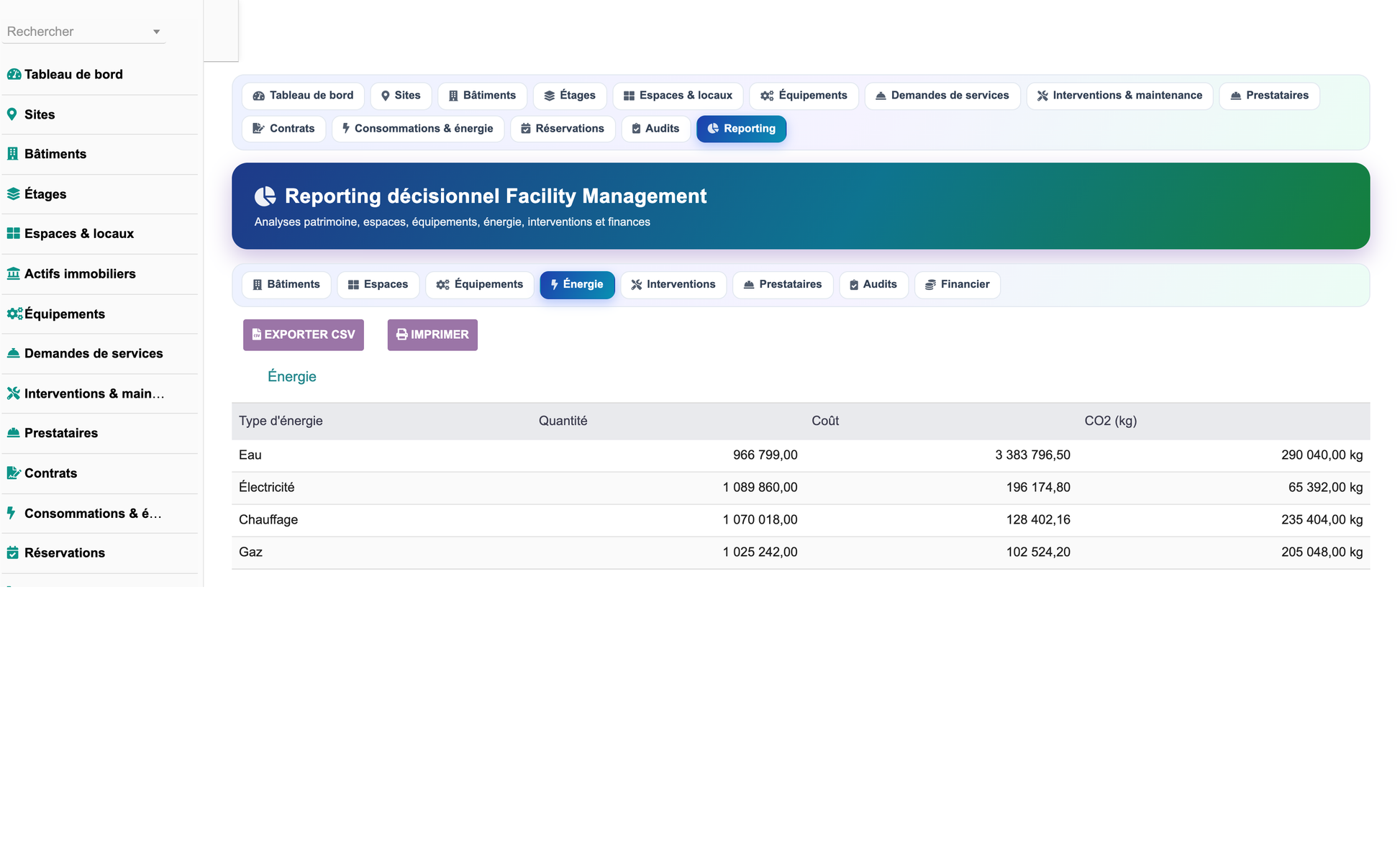
Task: Open Équipements top navigation tab
Action: coord(804,96)
